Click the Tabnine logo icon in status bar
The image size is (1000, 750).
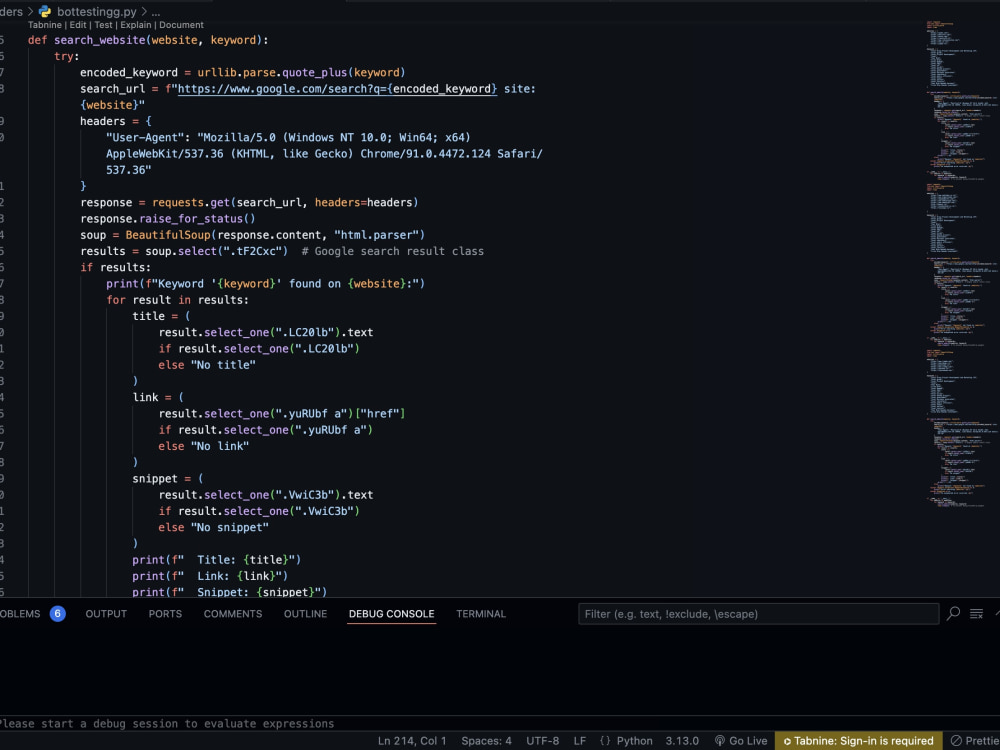coord(787,741)
